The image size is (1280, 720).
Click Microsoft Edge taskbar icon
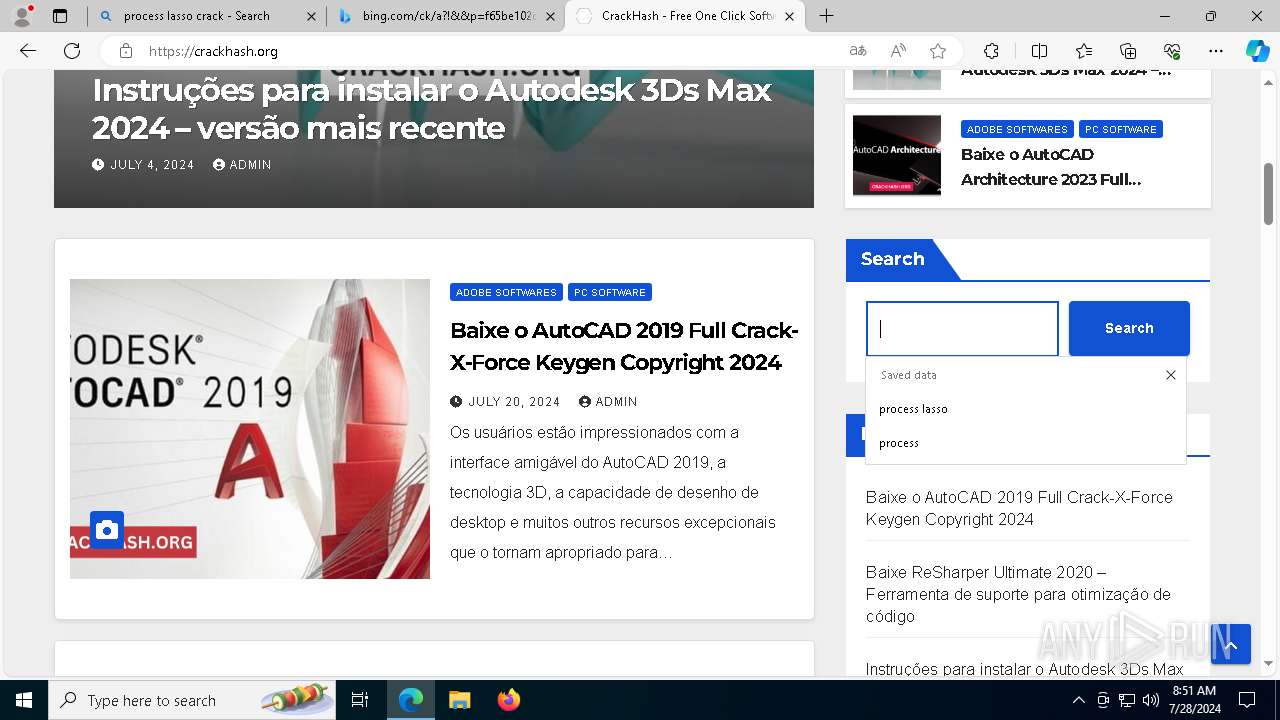click(411, 700)
